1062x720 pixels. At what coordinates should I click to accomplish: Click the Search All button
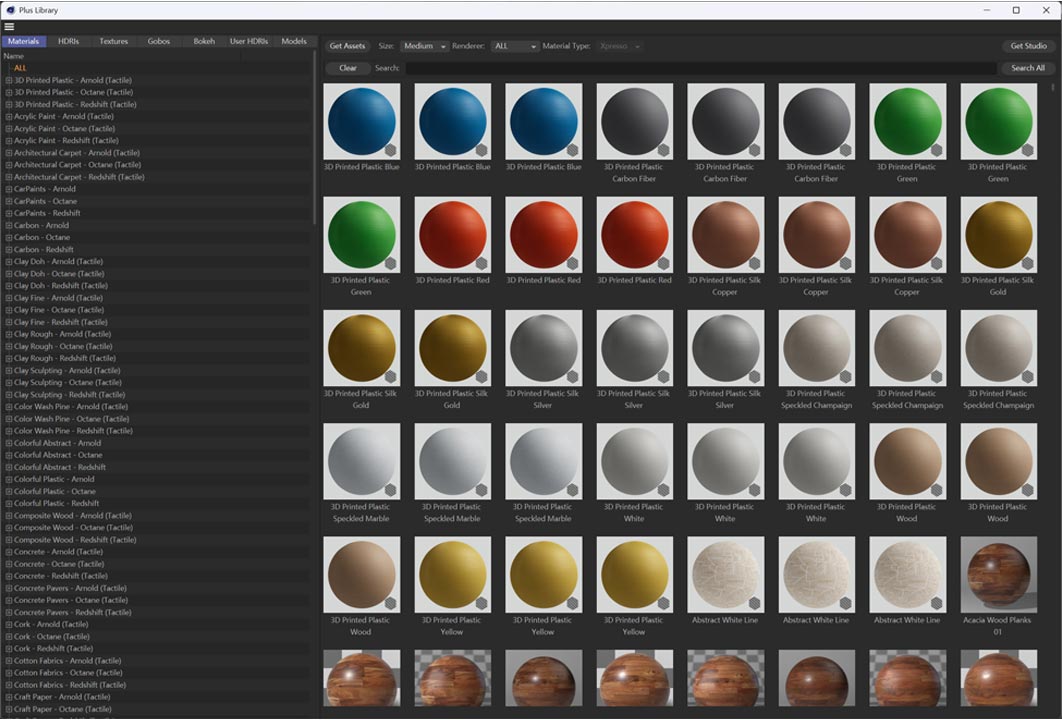click(x=1028, y=68)
